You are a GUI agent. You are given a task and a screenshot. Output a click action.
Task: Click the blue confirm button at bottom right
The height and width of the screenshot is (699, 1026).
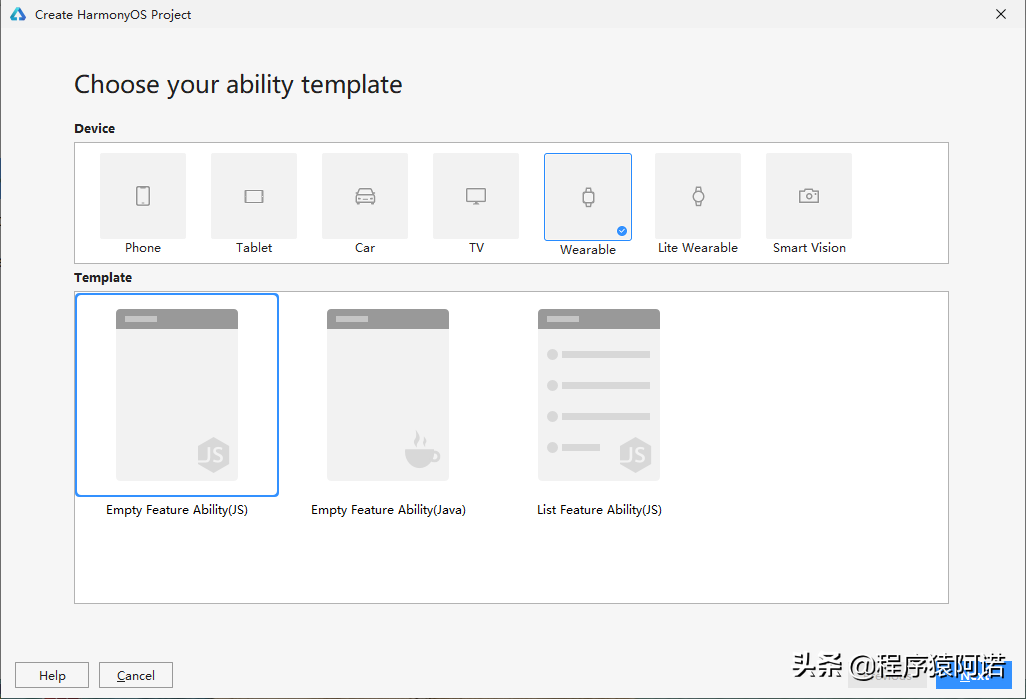point(974,675)
